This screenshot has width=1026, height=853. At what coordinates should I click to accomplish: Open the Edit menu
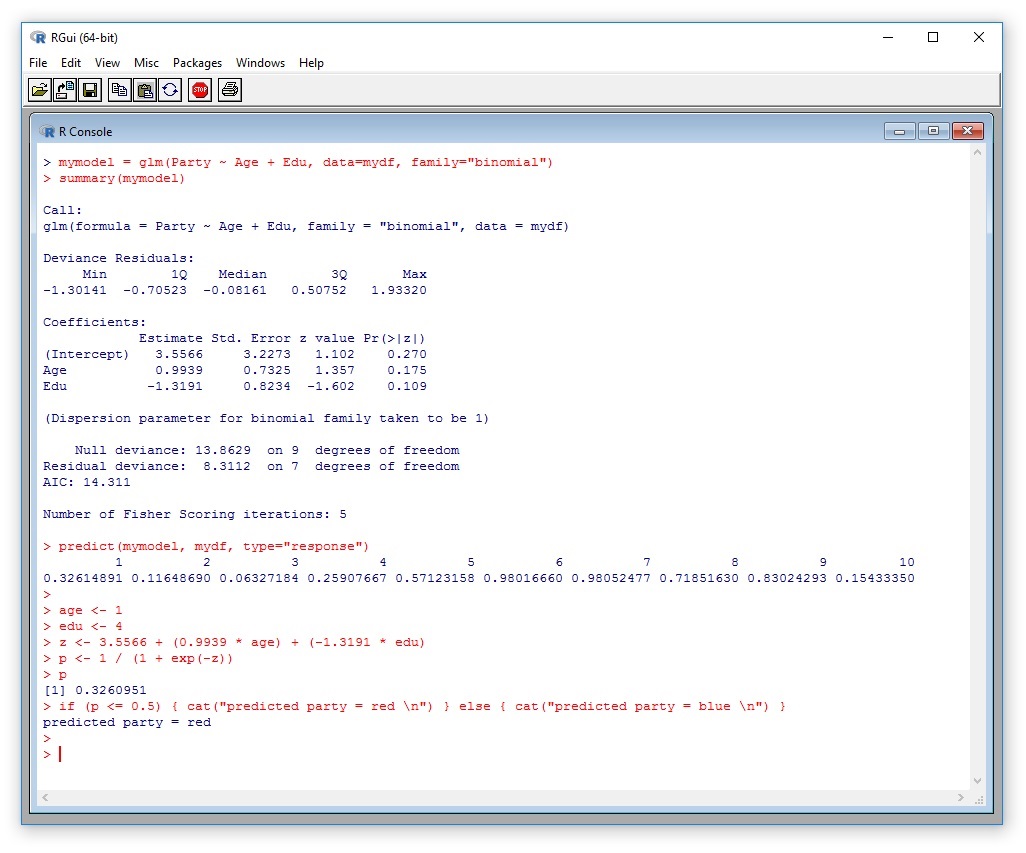point(71,63)
